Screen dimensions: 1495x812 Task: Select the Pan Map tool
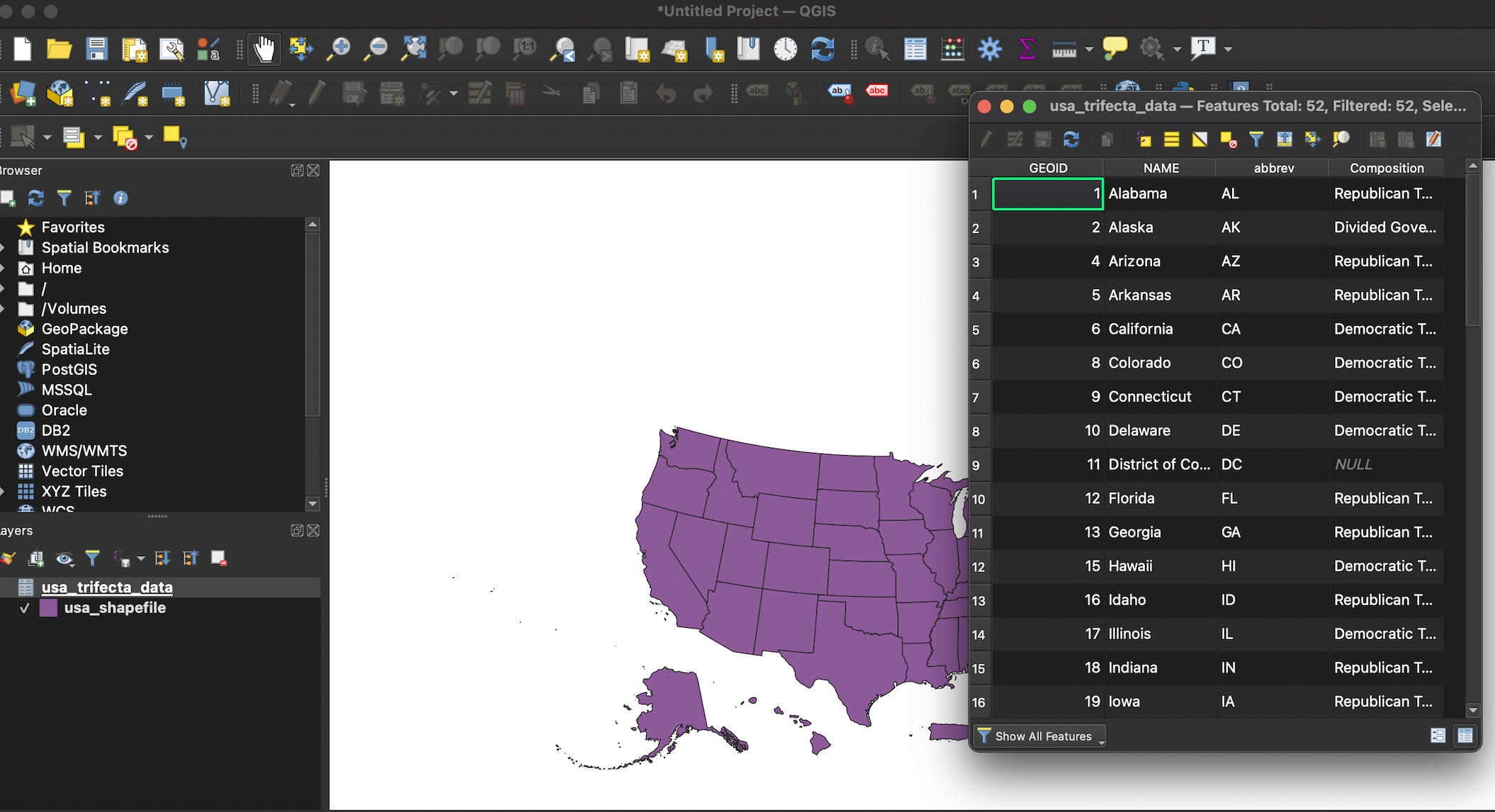(x=264, y=49)
